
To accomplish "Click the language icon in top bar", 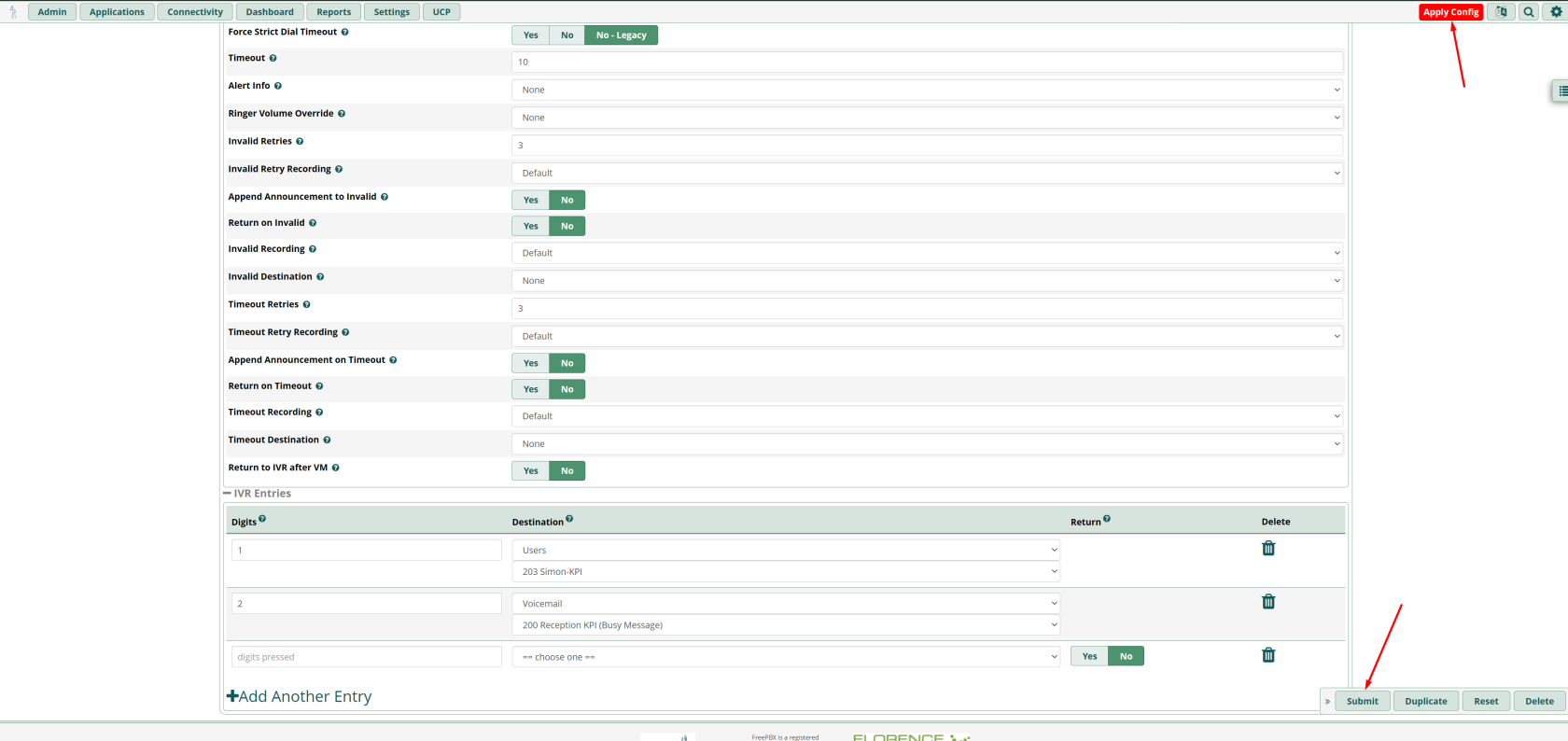I will 1501,12.
